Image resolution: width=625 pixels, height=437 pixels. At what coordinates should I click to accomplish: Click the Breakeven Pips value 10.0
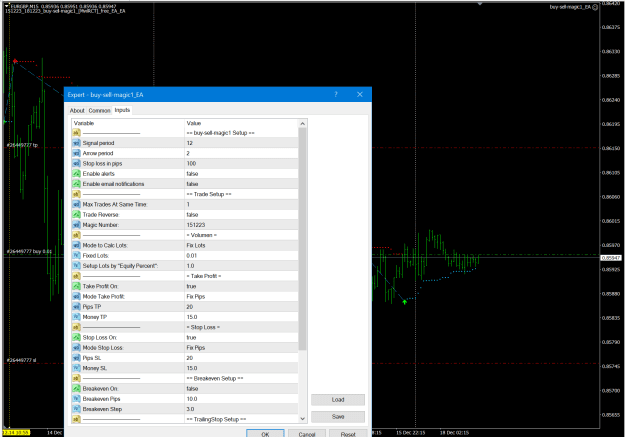click(192, 399)
